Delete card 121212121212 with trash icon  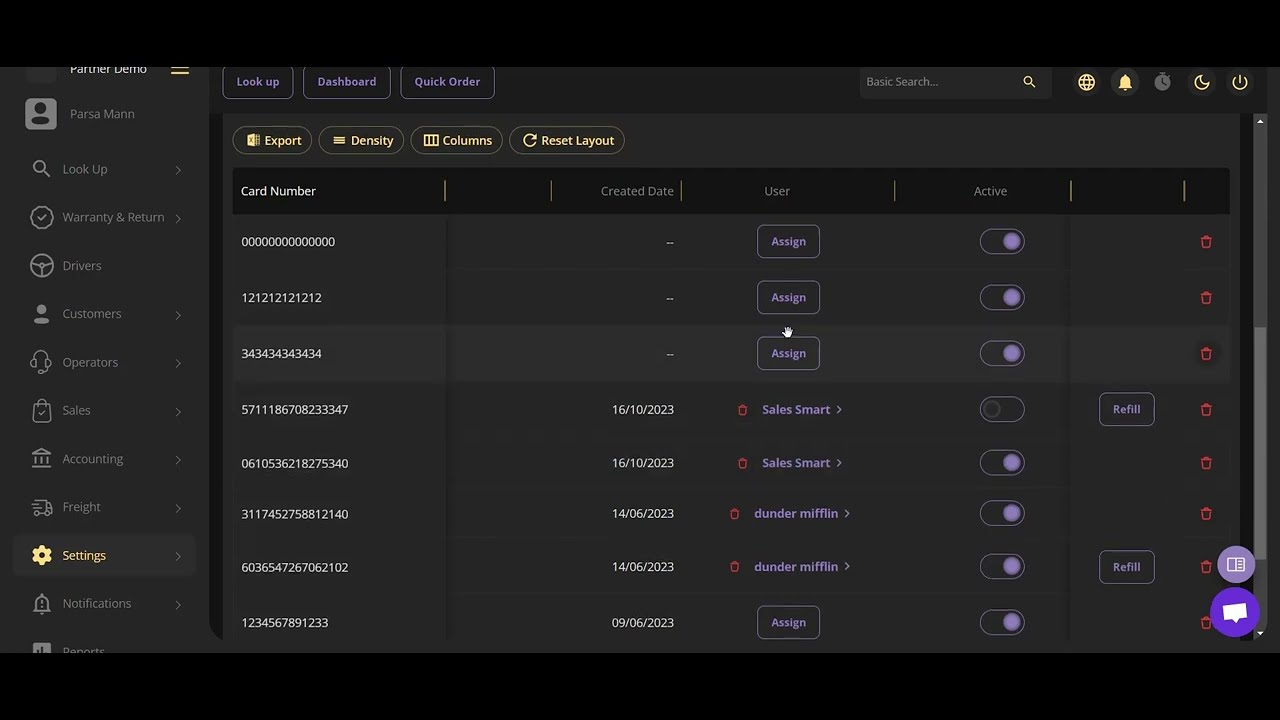[1206, 298]
